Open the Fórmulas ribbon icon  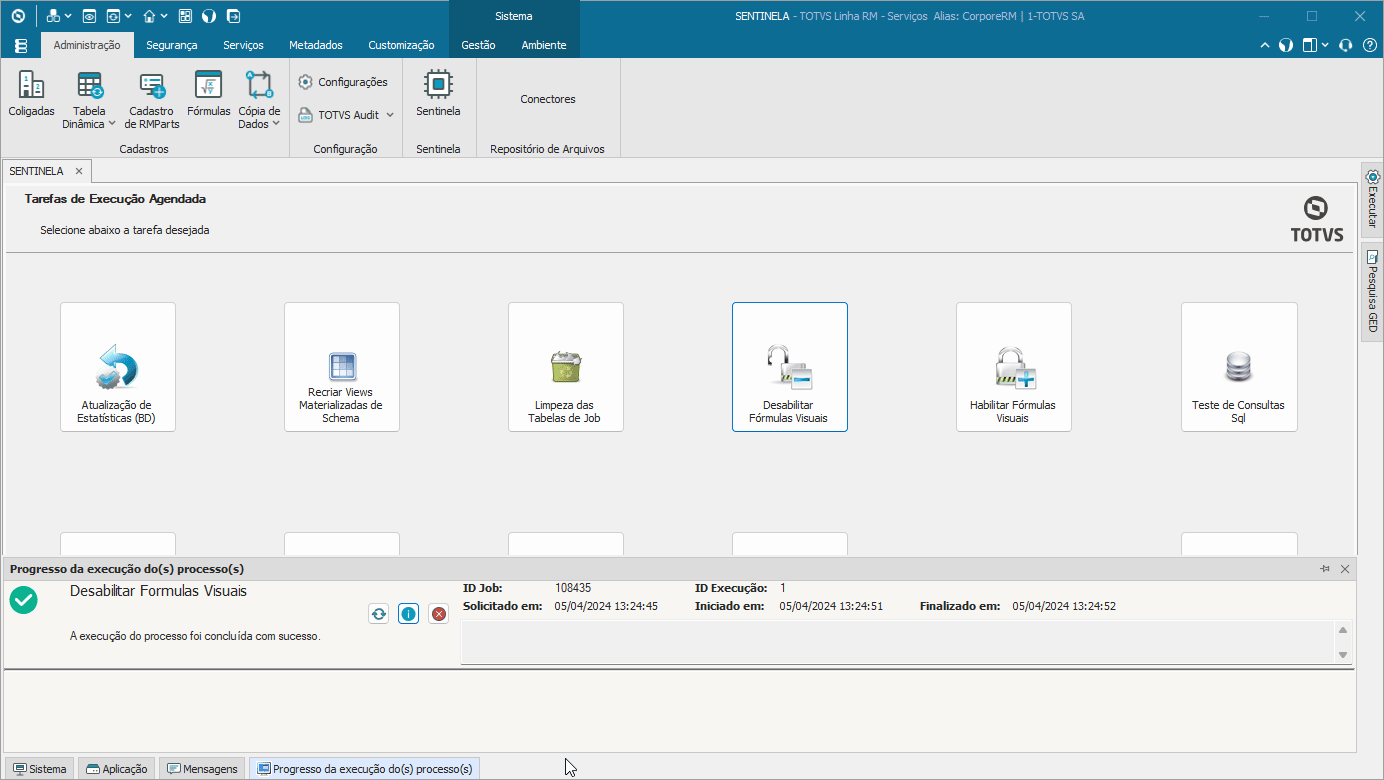click(x=208, y=94)
